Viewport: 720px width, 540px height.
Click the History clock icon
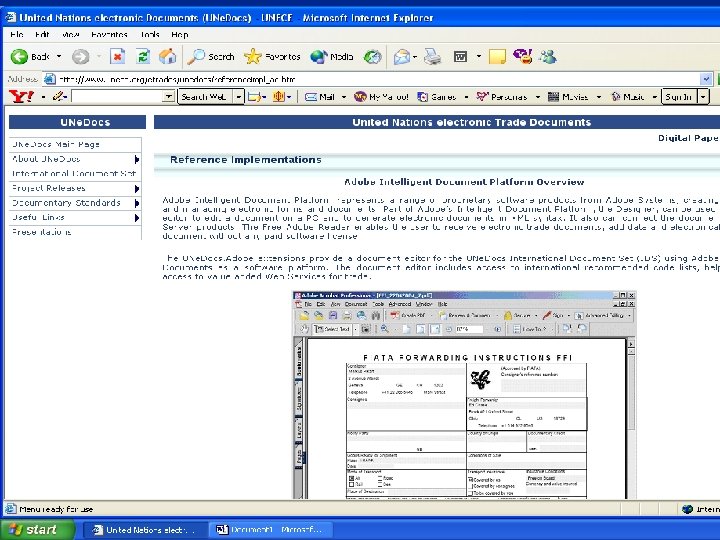point(372,56)
